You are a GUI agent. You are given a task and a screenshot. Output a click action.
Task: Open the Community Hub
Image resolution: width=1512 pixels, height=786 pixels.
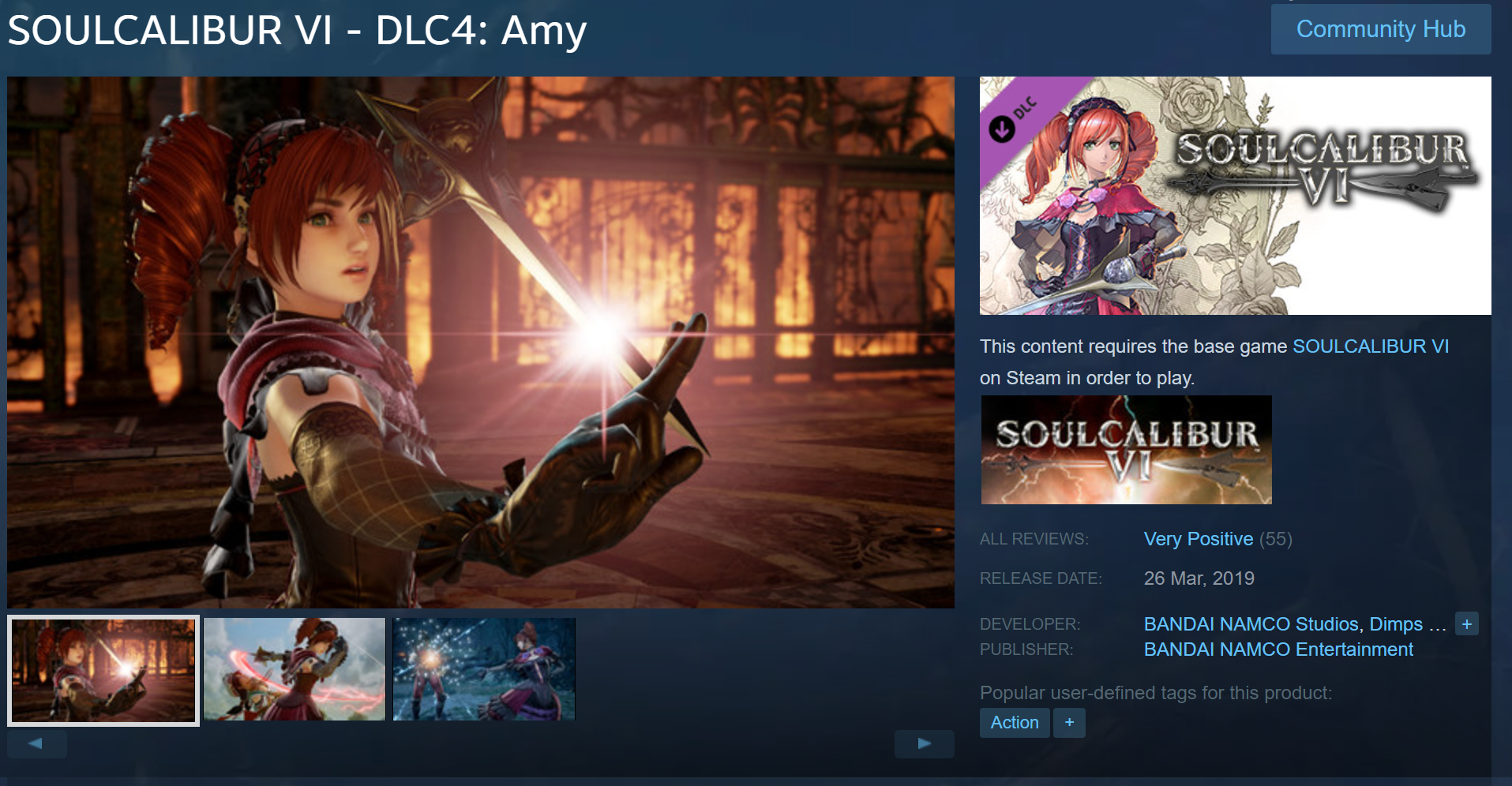1381,29
